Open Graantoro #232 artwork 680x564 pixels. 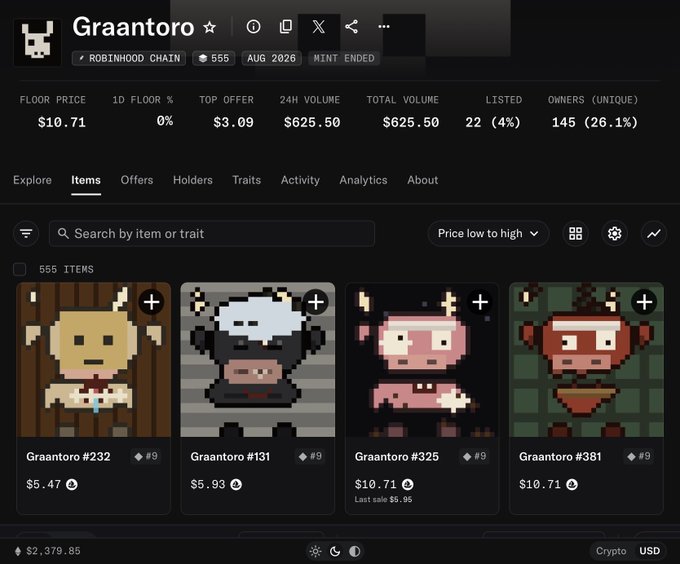click(x=94, y=360)
